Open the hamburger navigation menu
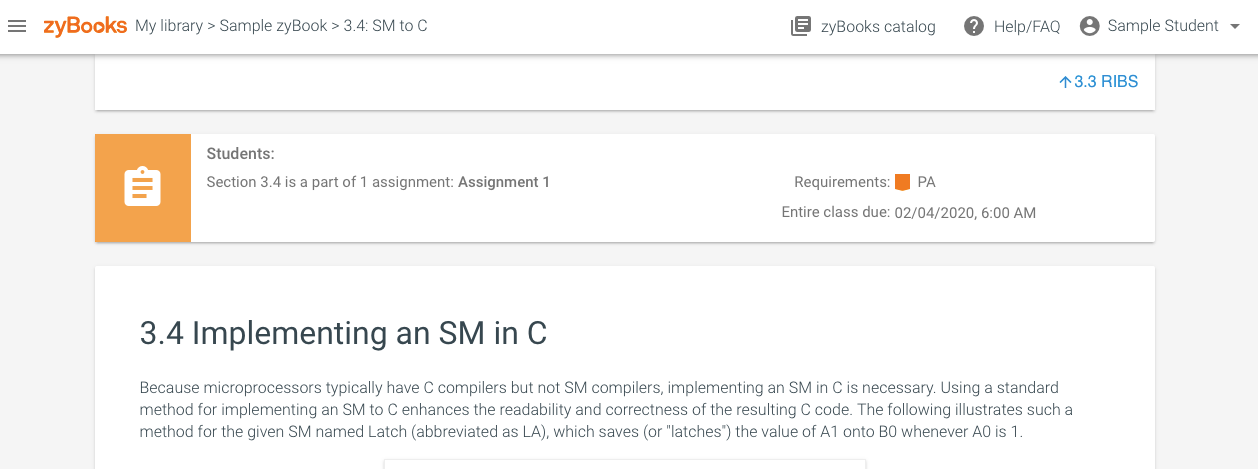1258x469 pixels. coord(17,26)
